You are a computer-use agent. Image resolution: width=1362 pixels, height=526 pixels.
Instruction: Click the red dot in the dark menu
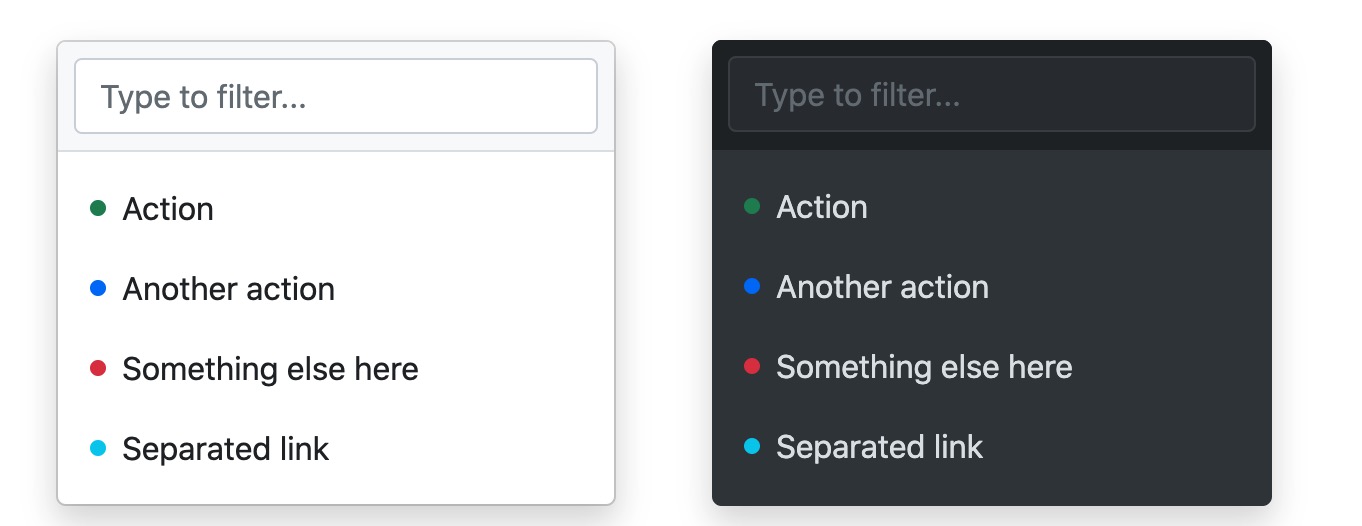752,366
